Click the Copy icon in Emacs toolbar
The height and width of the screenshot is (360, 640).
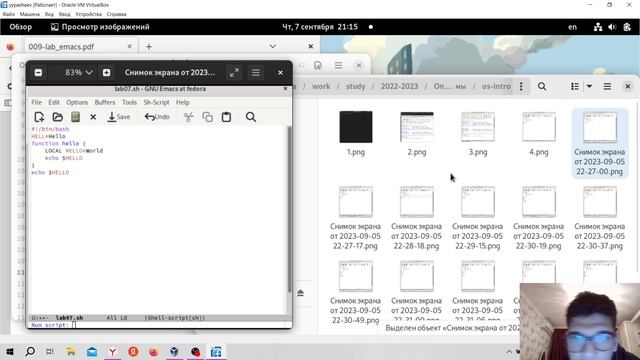point(207,117)
